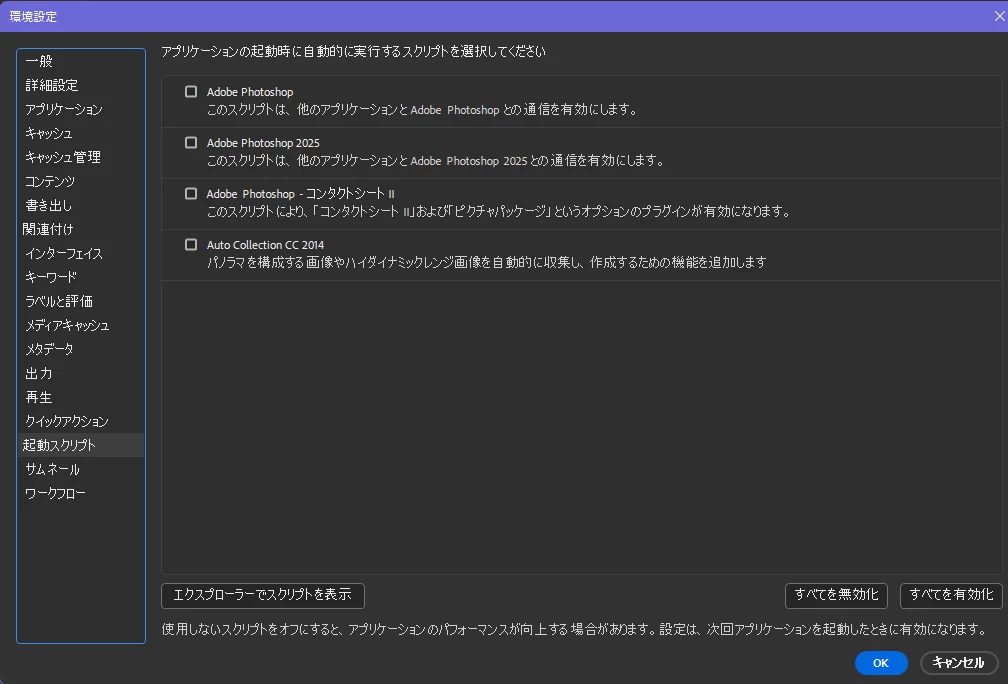Select メディアキャッシュ category
1008x684 pixels.
[x=81, y=325]
